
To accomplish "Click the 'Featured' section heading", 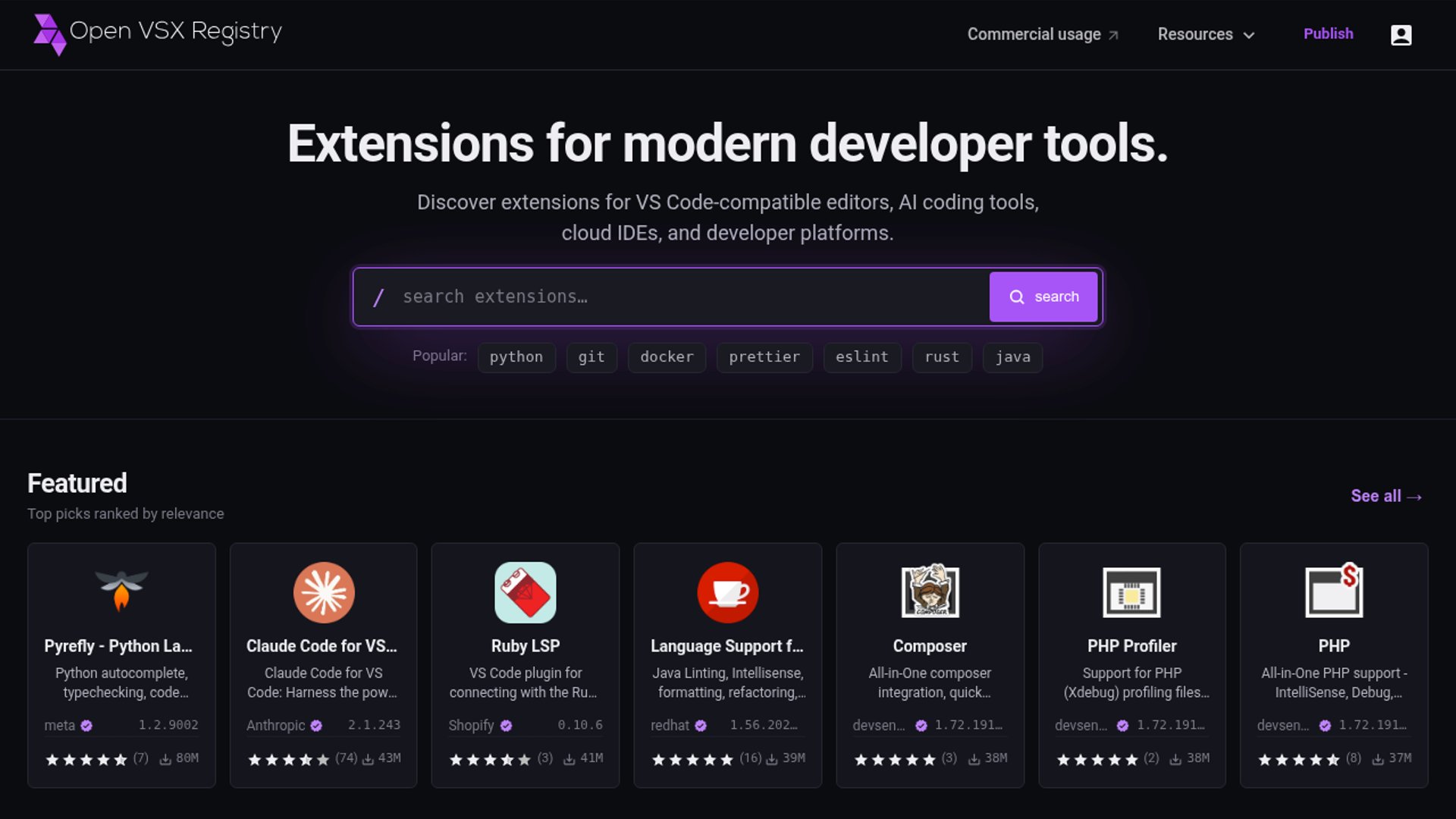I will pos(77,483).
